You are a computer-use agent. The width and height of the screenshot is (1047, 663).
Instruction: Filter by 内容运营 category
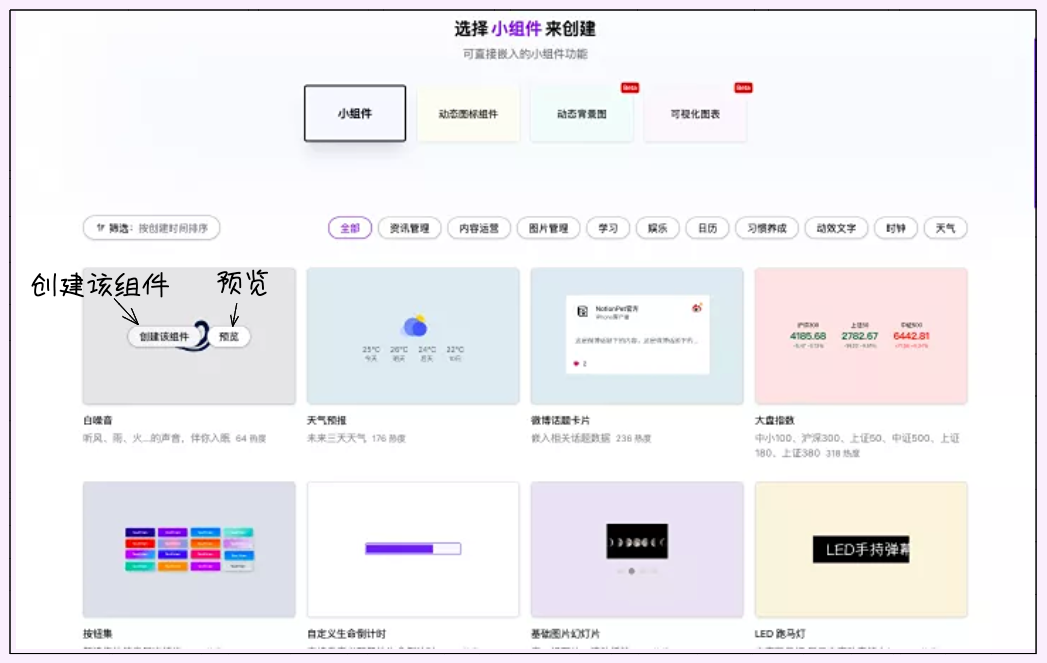(x=479, y=228)
